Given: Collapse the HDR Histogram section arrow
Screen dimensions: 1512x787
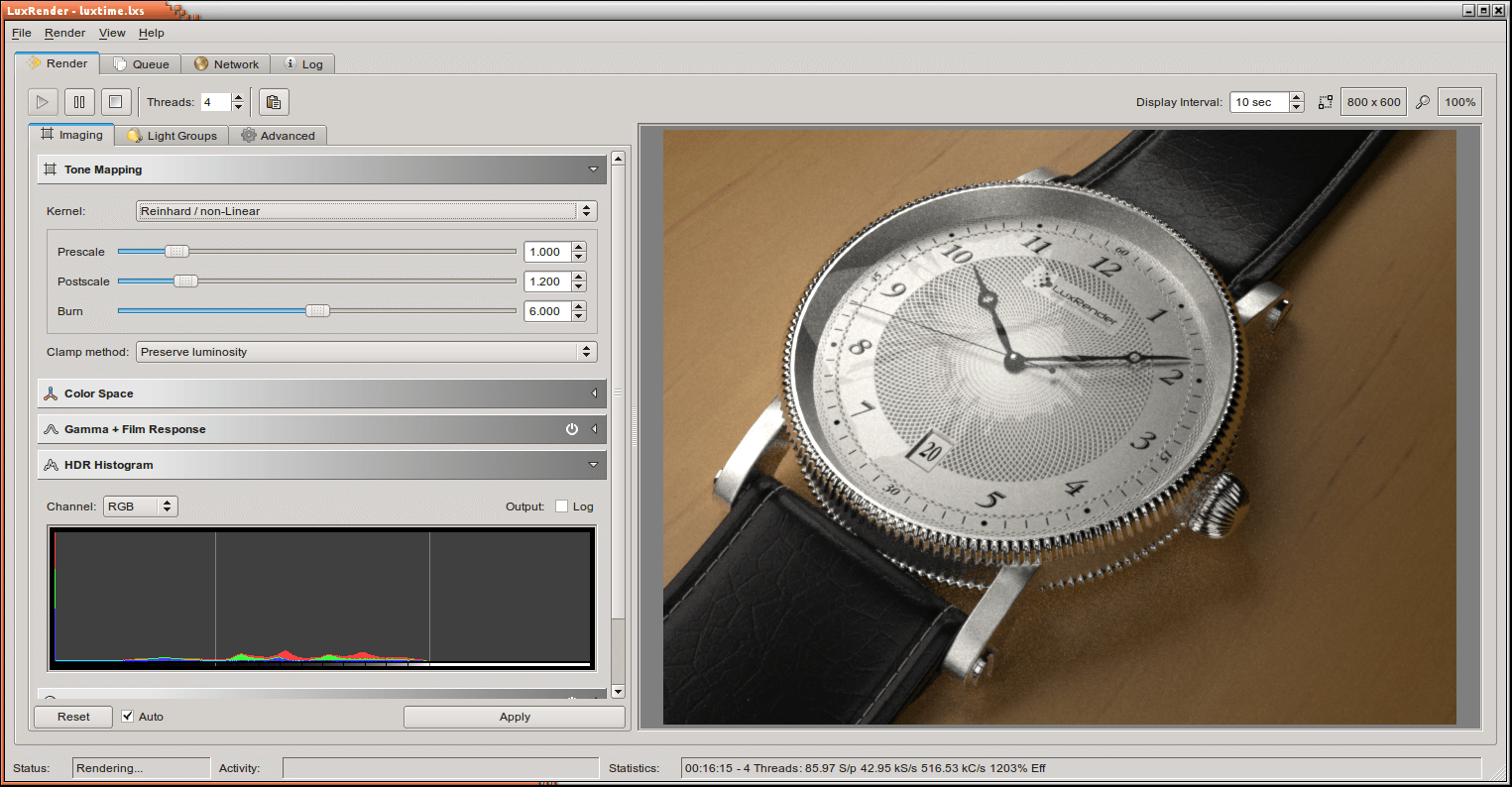Looking at the screenshot, I should coord(594,465).
